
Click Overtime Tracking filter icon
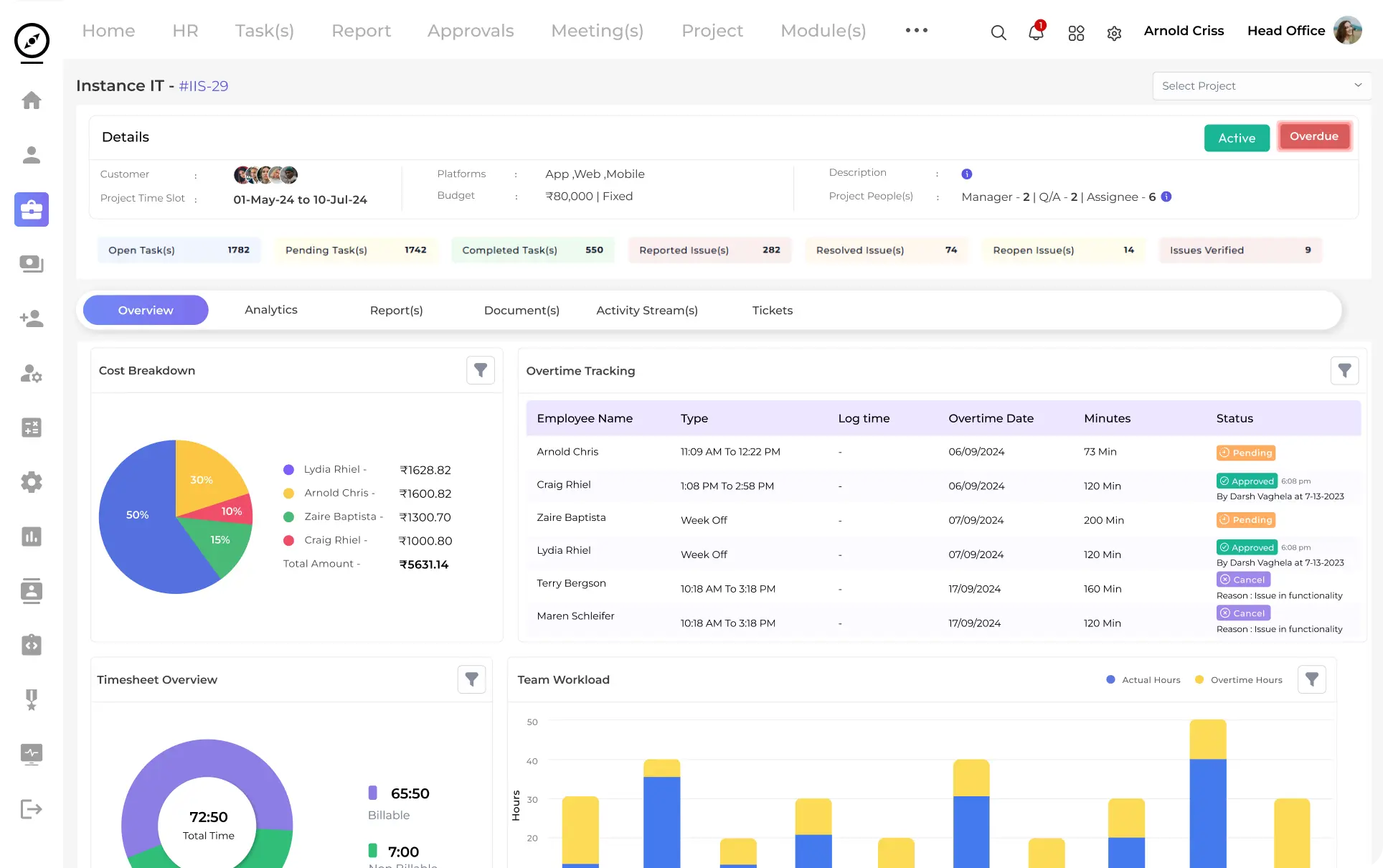[1344, 370]
